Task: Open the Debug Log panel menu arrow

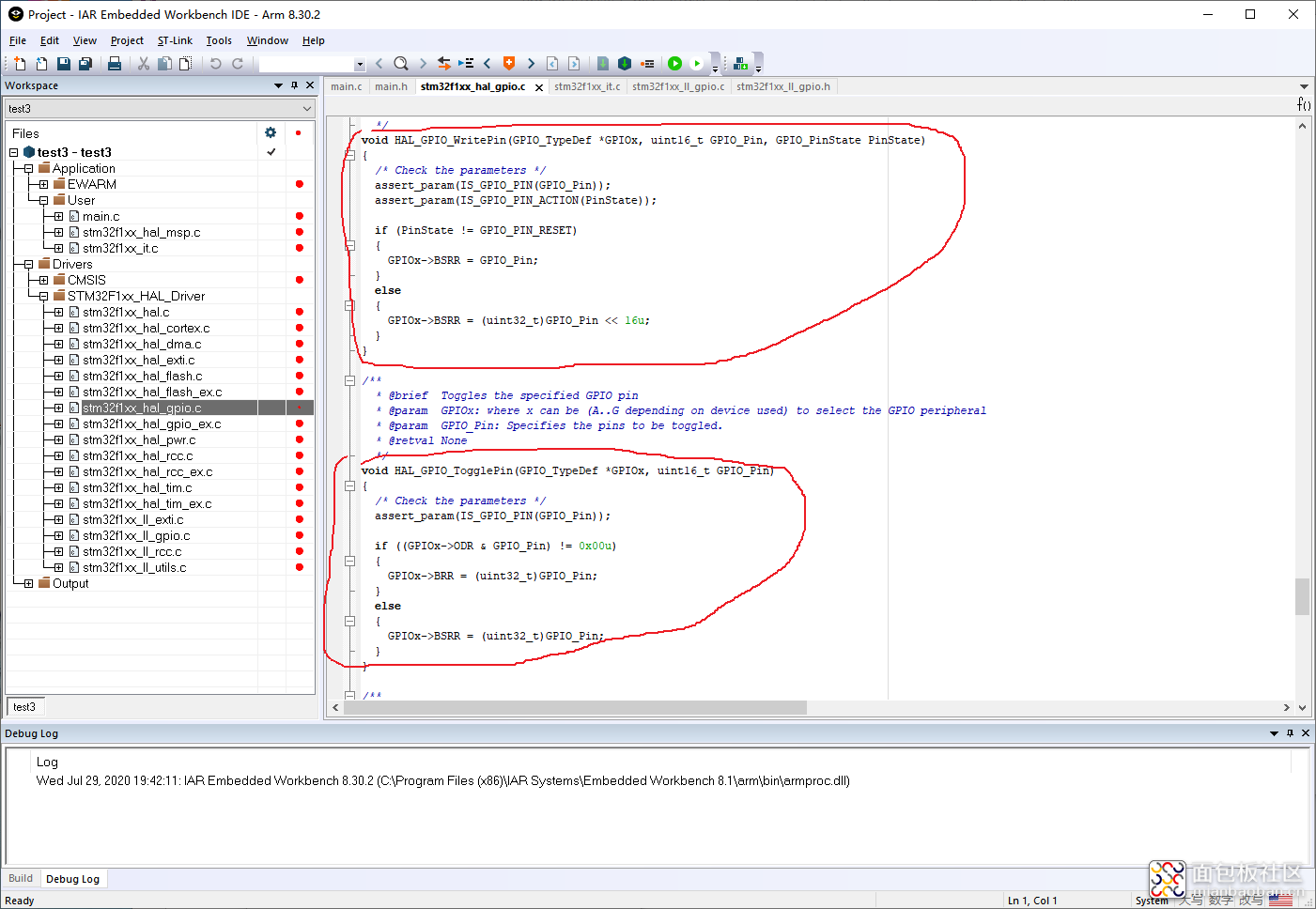Action: tap(1274, 733)
